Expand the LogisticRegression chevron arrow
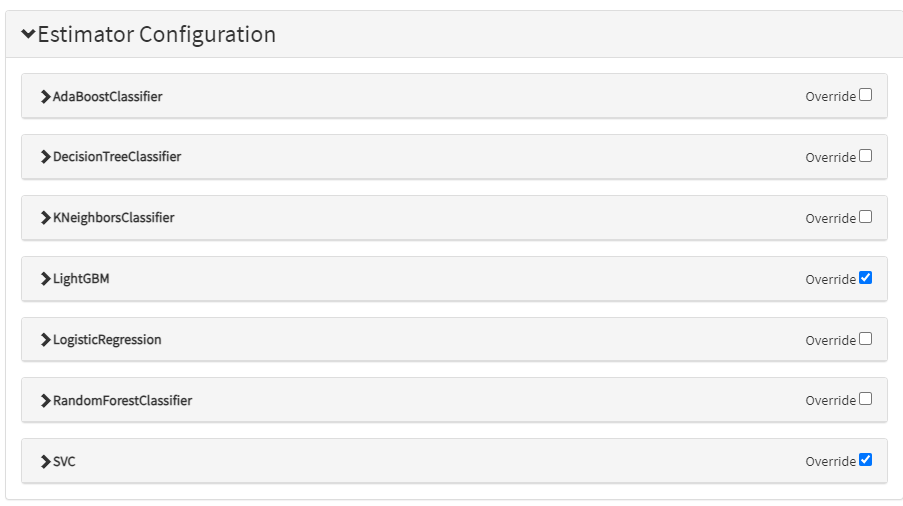This screenshot has height=506, width=903. 45,340
